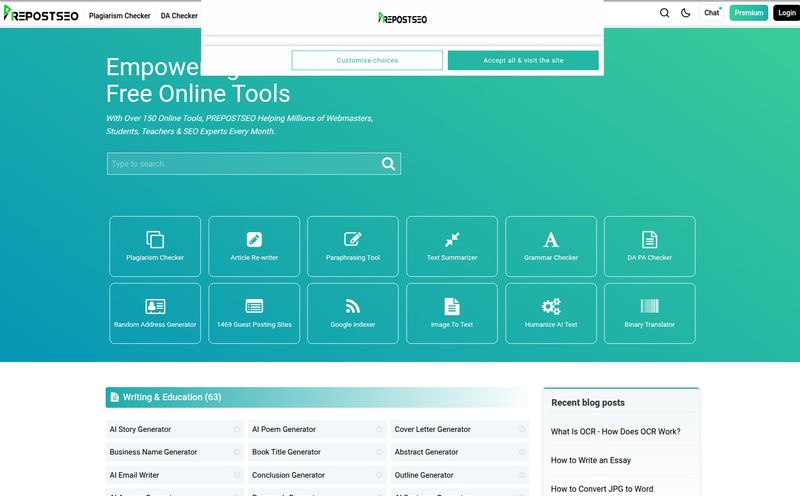
Task: Open Article Re-writer tool card
Action: (254, 246)
